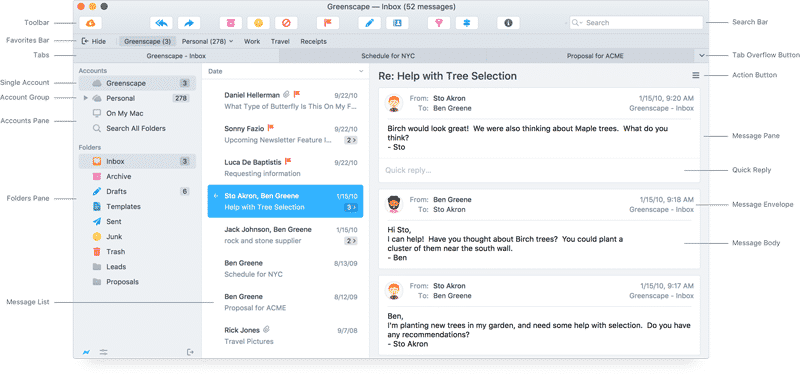Select Receipts in the favorites bar
The height and width of the screenshot is (374, 800).
[x=313, y=41]
